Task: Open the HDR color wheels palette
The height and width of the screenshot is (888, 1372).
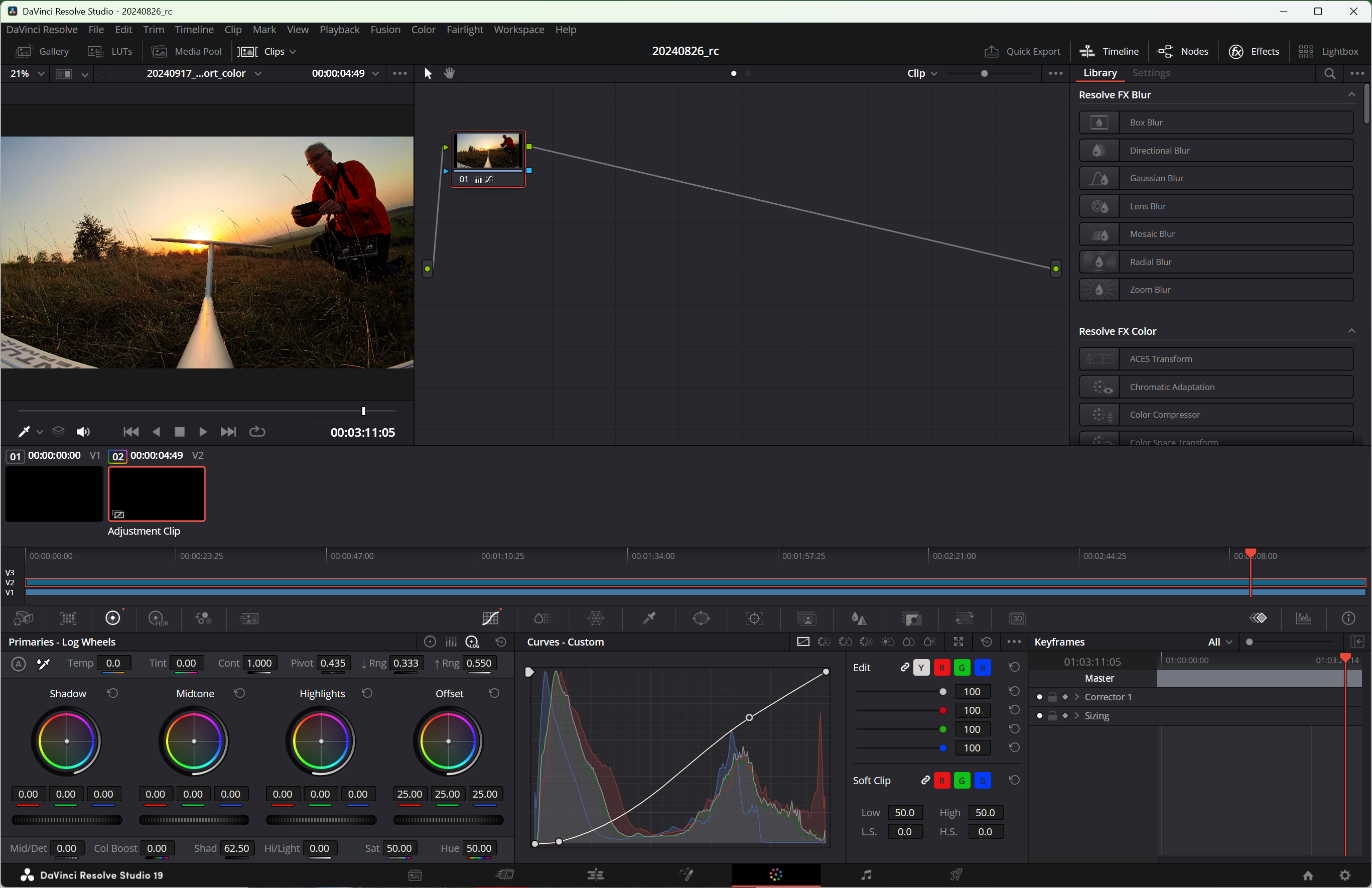Action: 158,619
